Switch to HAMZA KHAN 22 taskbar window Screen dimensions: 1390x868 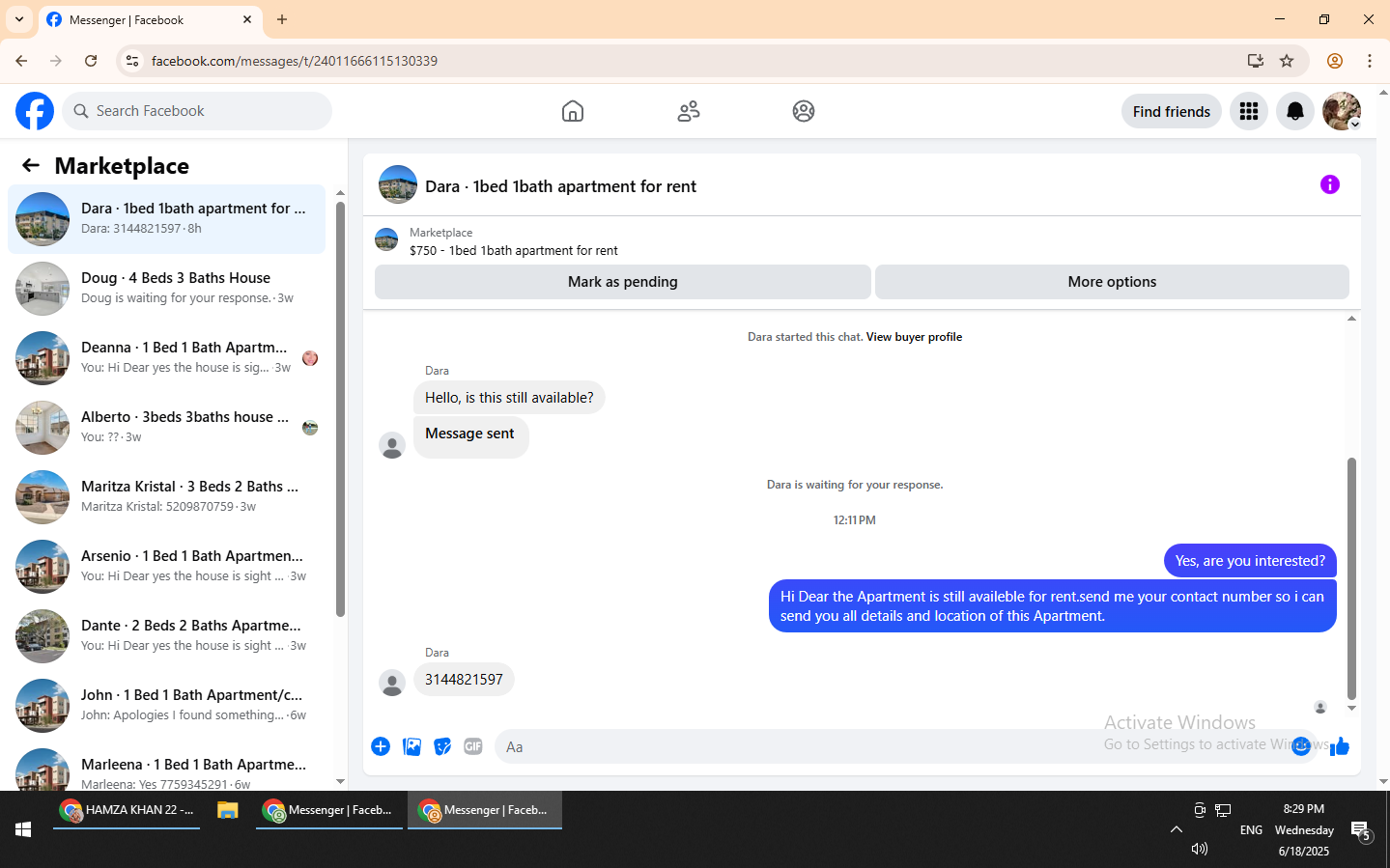pos(127,810)
